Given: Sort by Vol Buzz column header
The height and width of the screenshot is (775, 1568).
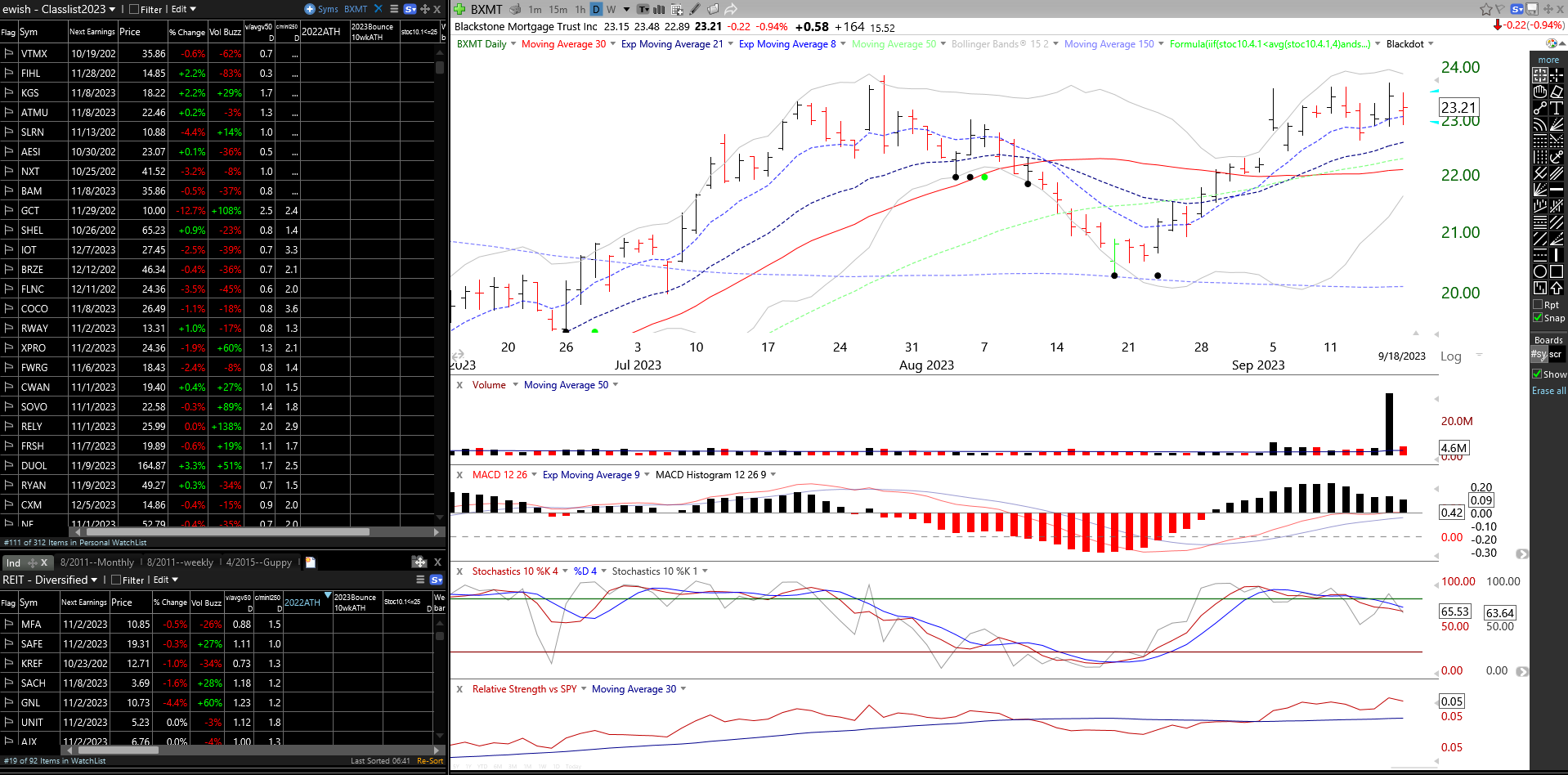Looking at the screenshot, I should 225,32.
